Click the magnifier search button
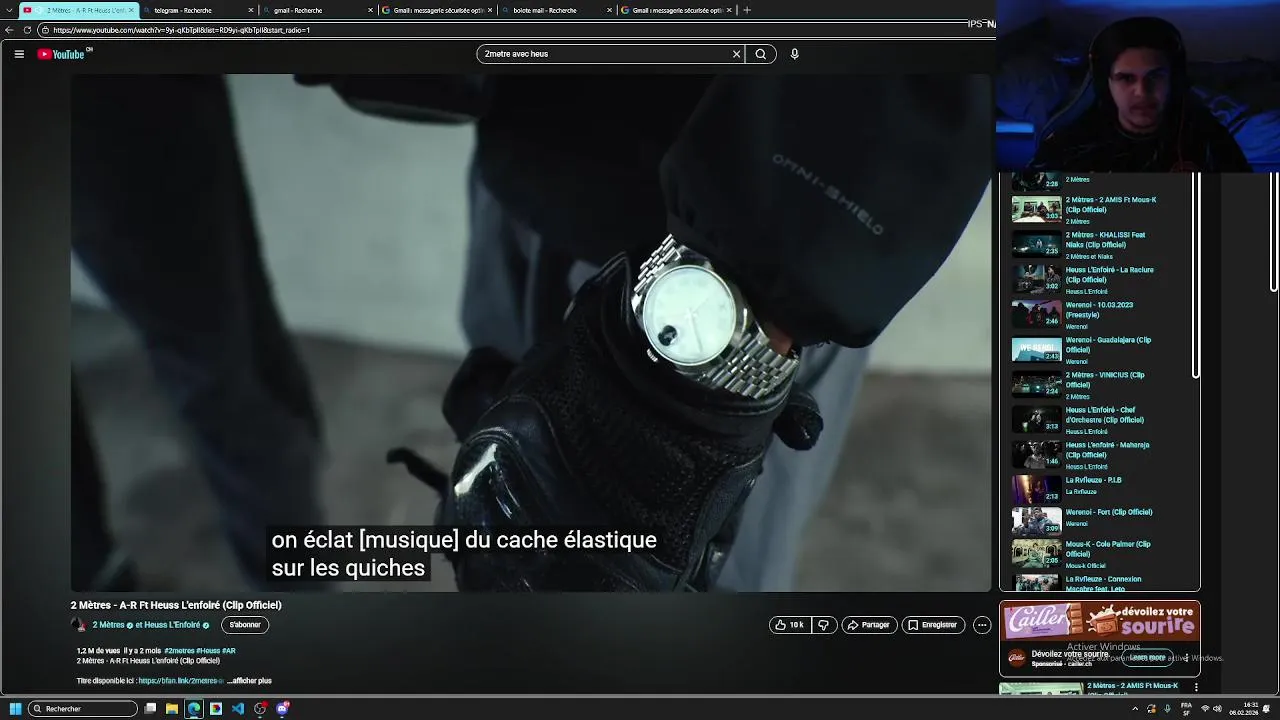 [x=761, y=54]
